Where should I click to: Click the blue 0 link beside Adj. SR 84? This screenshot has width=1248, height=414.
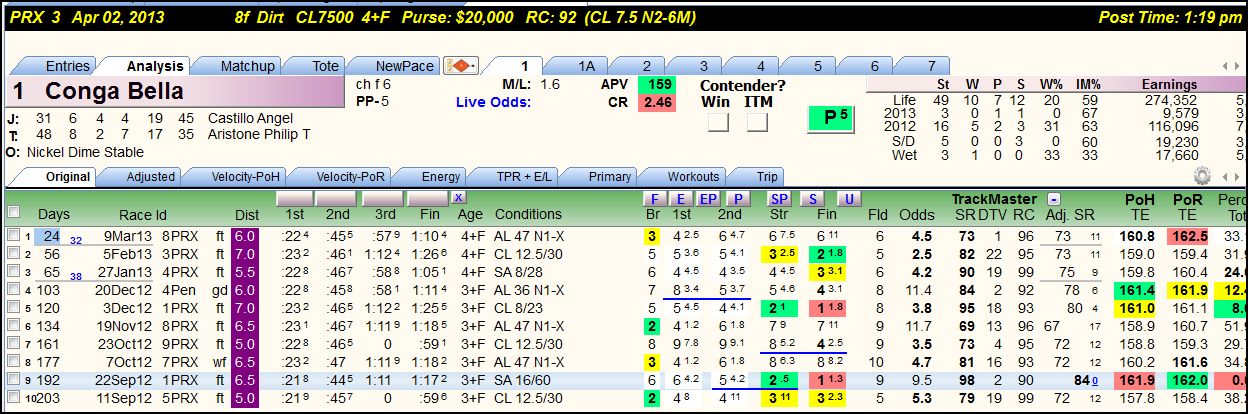click(1094, 383)
